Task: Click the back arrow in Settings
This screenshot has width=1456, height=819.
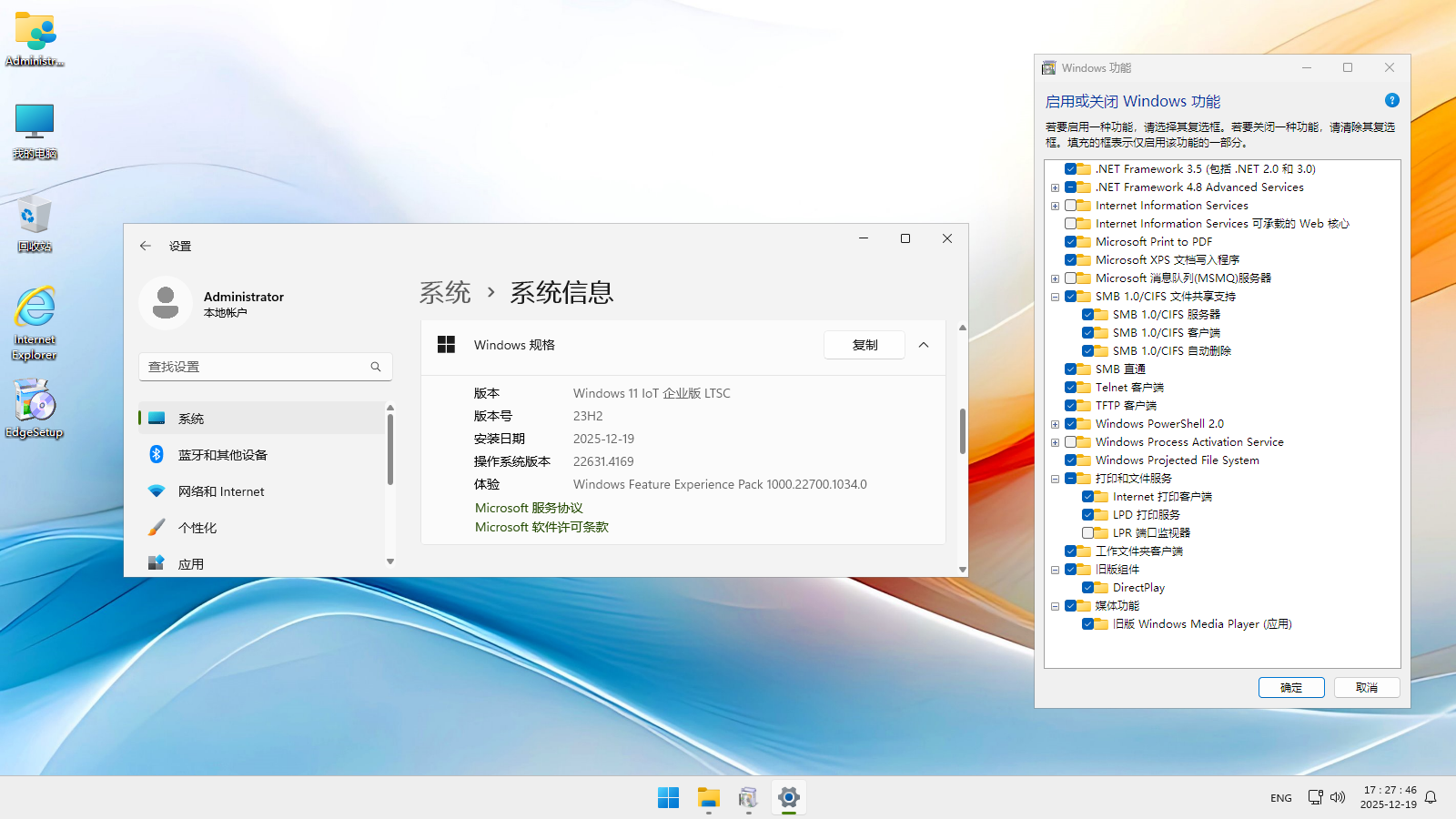Action: [146, 246]
